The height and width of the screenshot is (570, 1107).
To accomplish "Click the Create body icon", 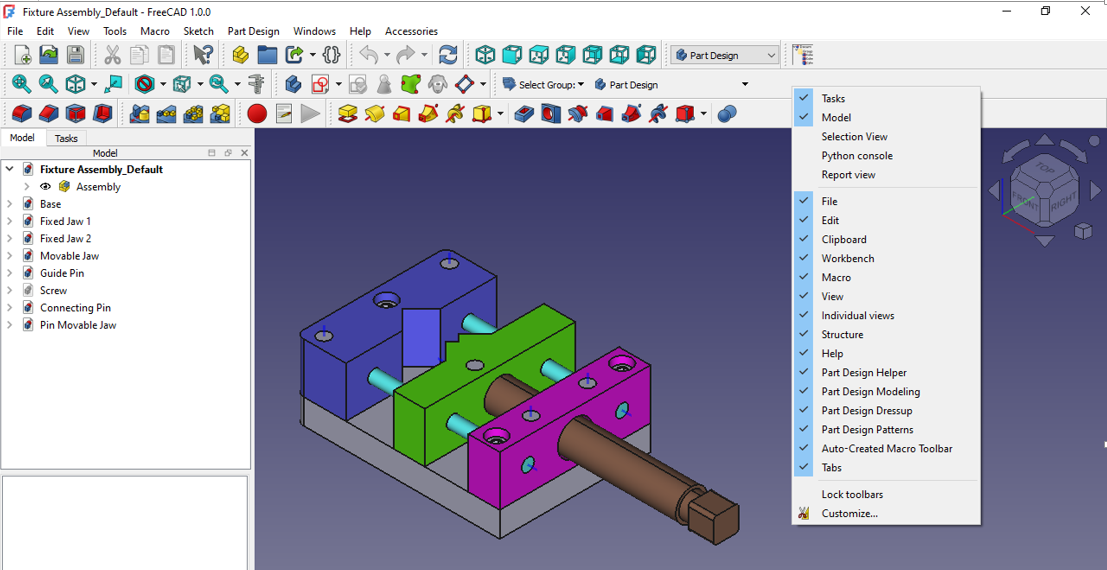I will pos(293,84).
